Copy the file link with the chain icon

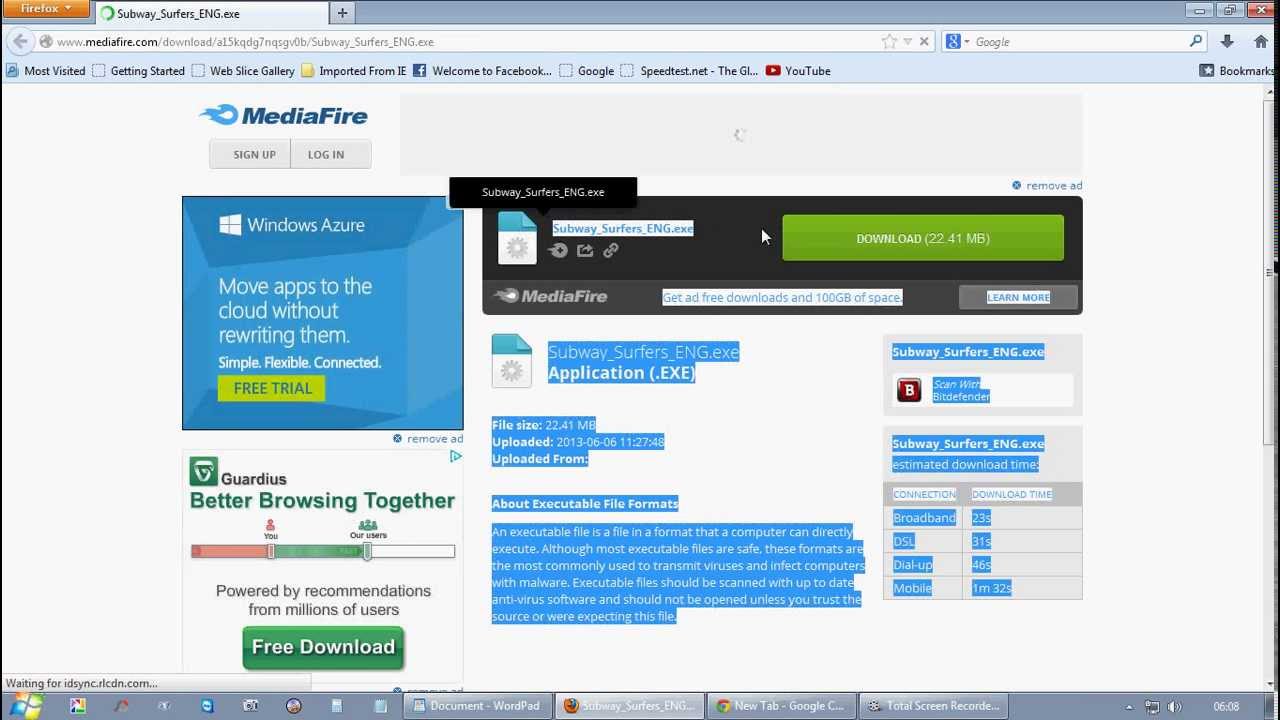click(611, 251)
